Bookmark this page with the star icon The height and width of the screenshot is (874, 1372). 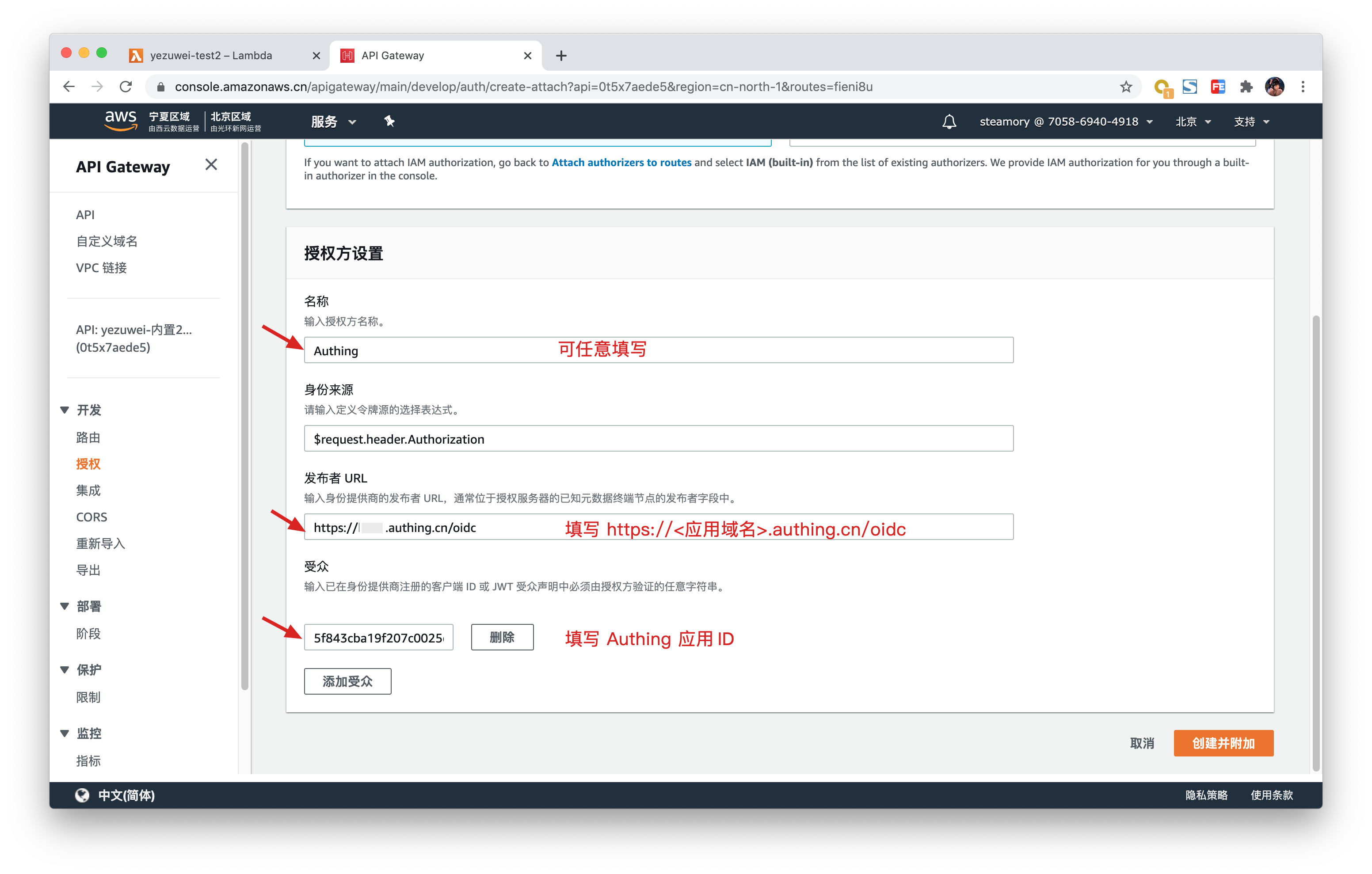pyautogui.click(x=1125, y=87)
